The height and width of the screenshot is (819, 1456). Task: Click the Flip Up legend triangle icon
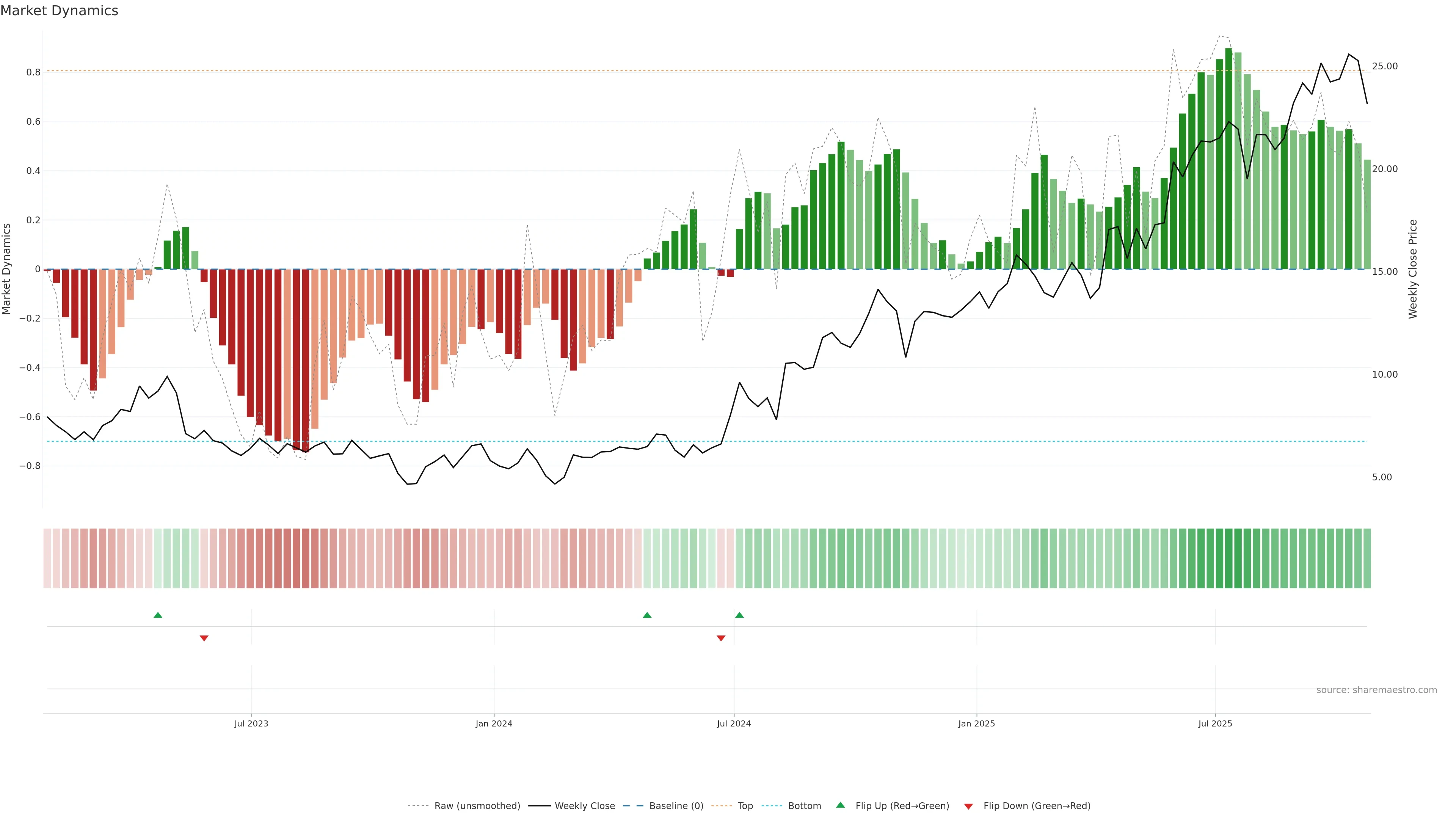(x=841, y=805)
